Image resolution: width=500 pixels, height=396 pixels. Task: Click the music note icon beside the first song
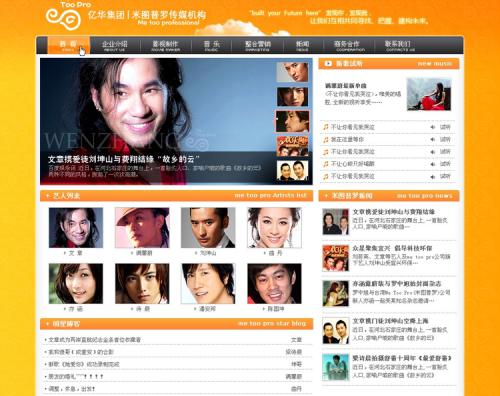click(x=326, y=127)
